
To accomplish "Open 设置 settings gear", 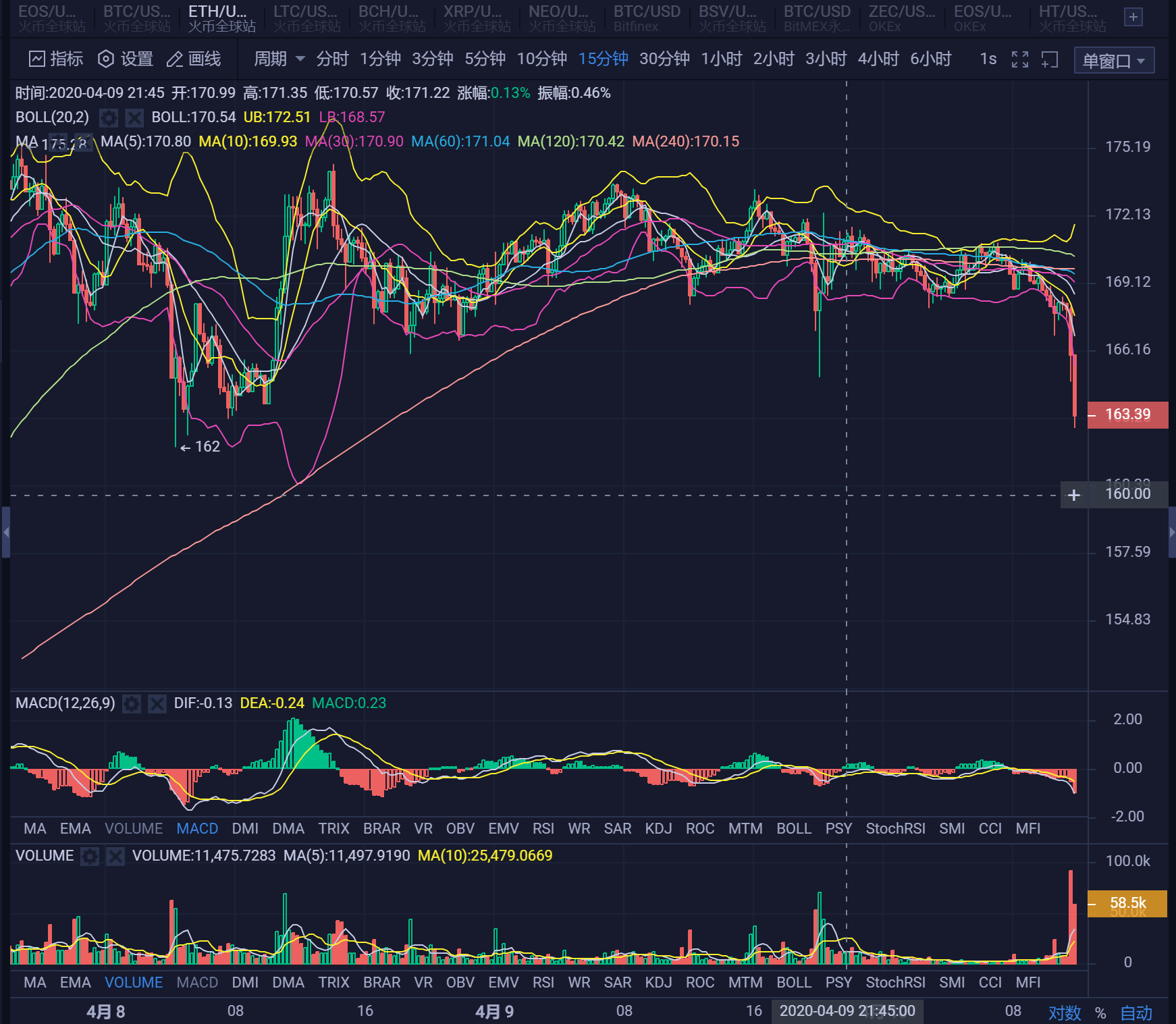I will 126,59.
